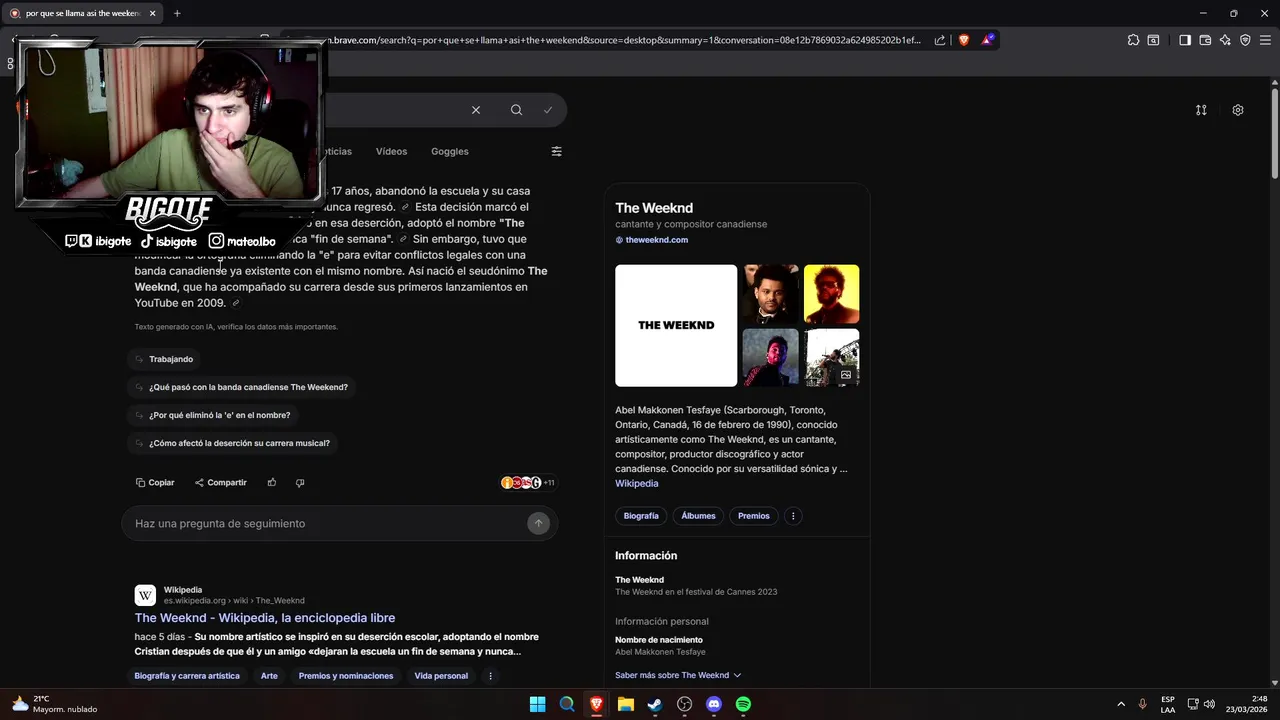Open Windows Start menu
1280x720 pixels.
coord(538,704)
